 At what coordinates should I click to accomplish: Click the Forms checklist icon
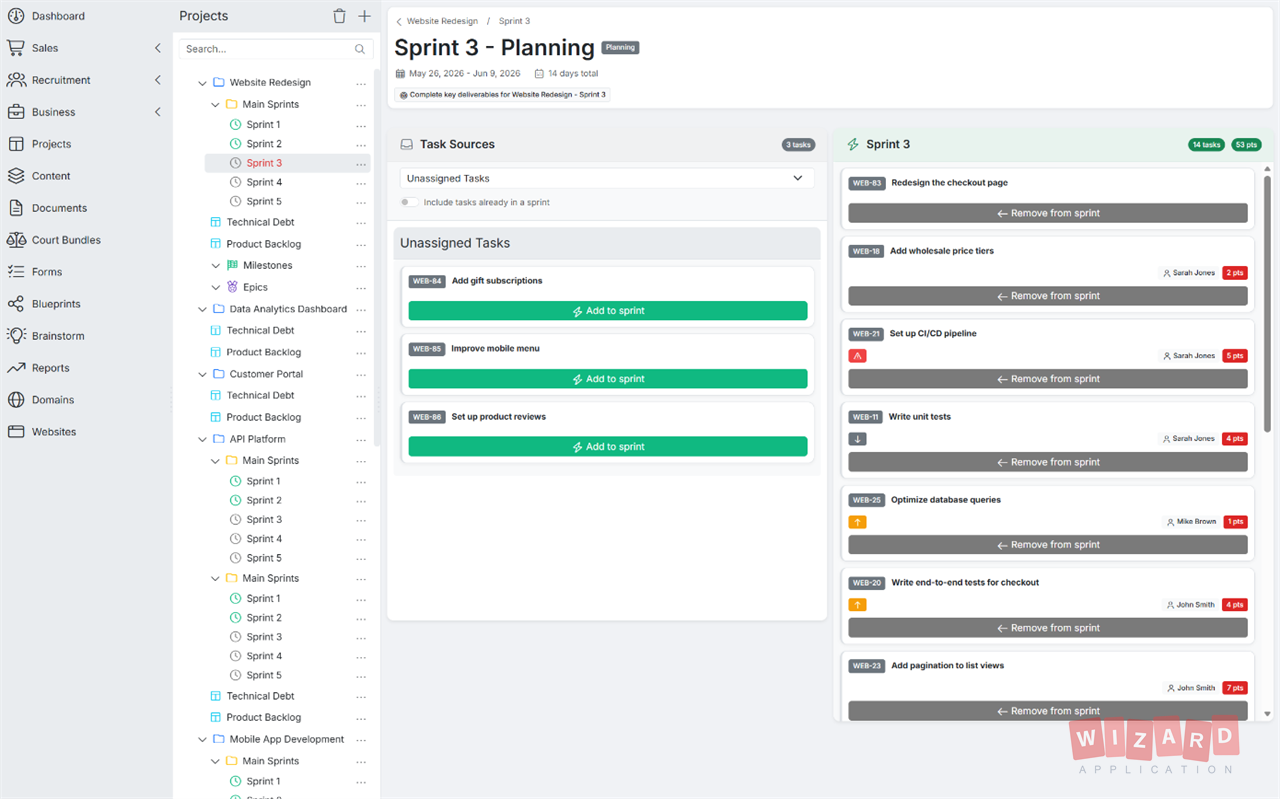click(x=15, y=272)
